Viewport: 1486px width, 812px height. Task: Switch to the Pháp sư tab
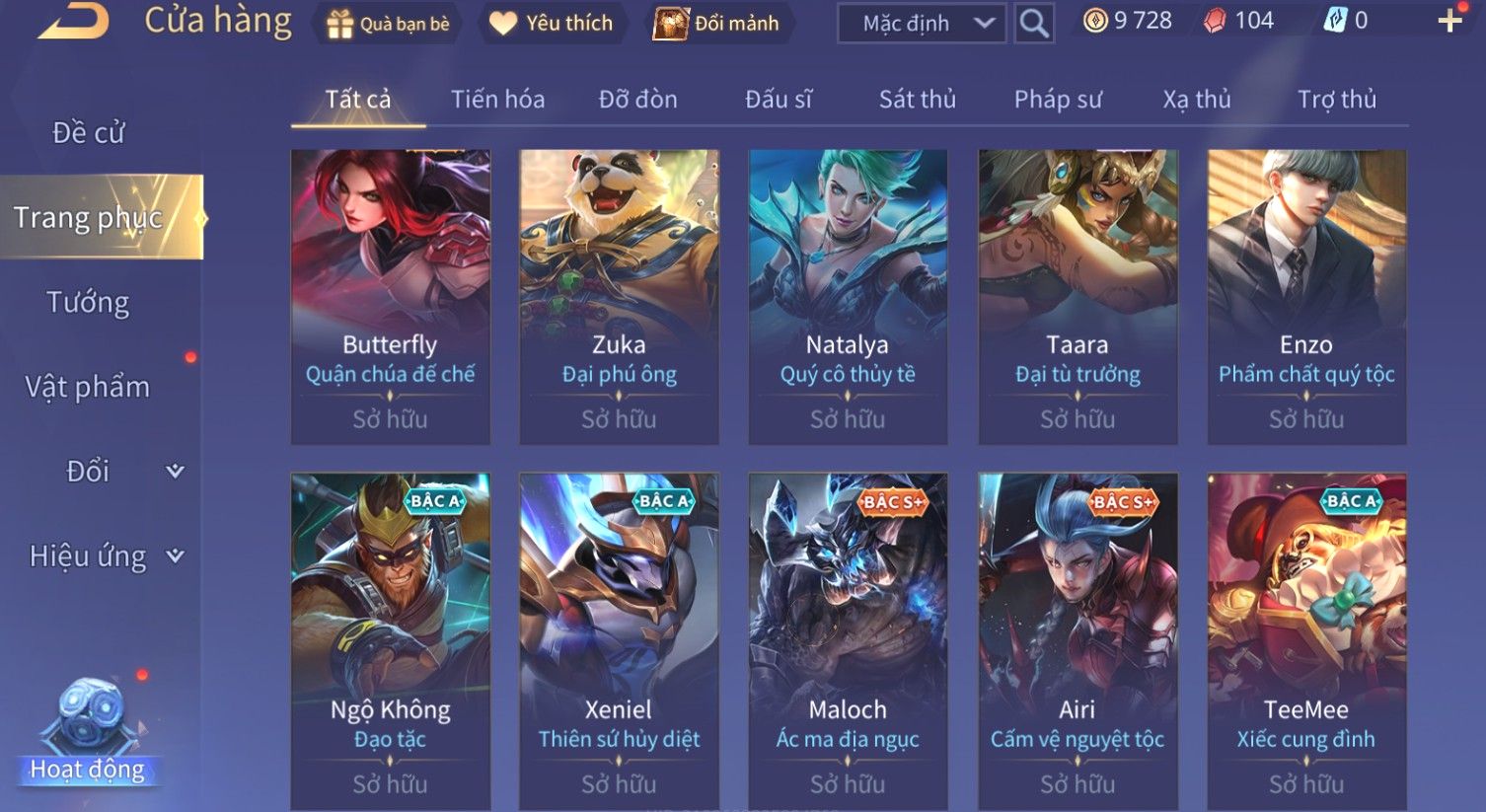[x=1058, y=99]
